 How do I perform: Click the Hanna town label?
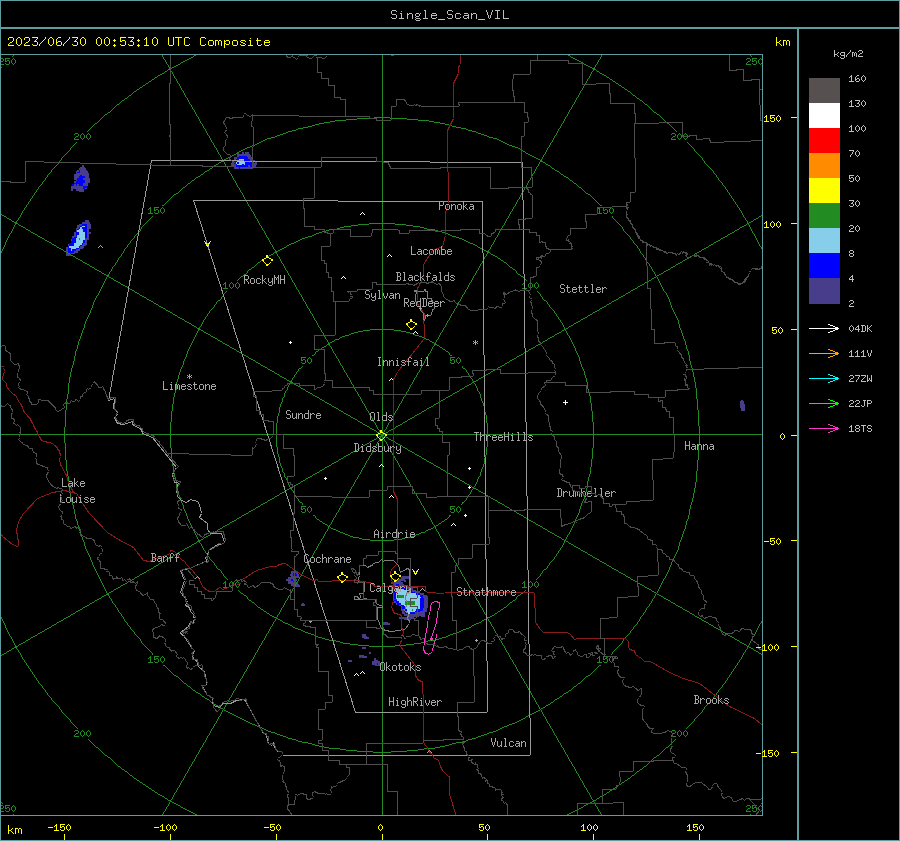[699, 446]
